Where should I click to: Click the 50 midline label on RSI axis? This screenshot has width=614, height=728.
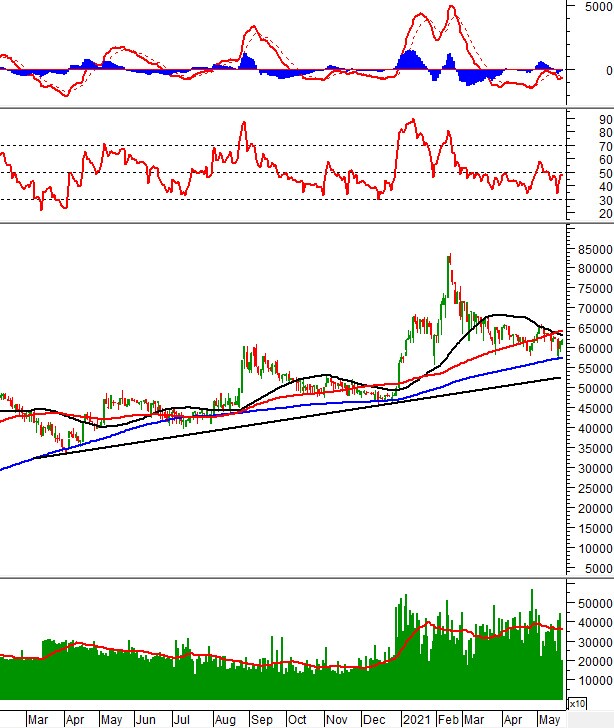click(x=606, y=174)
